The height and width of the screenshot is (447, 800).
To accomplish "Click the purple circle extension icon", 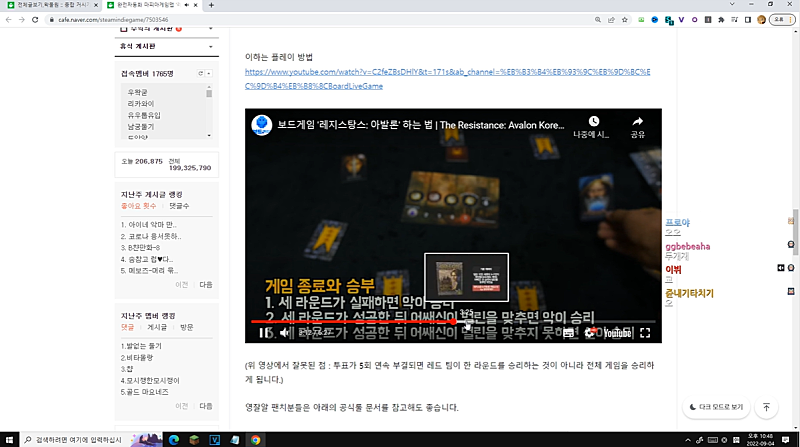I will click(x=694, y=19).
